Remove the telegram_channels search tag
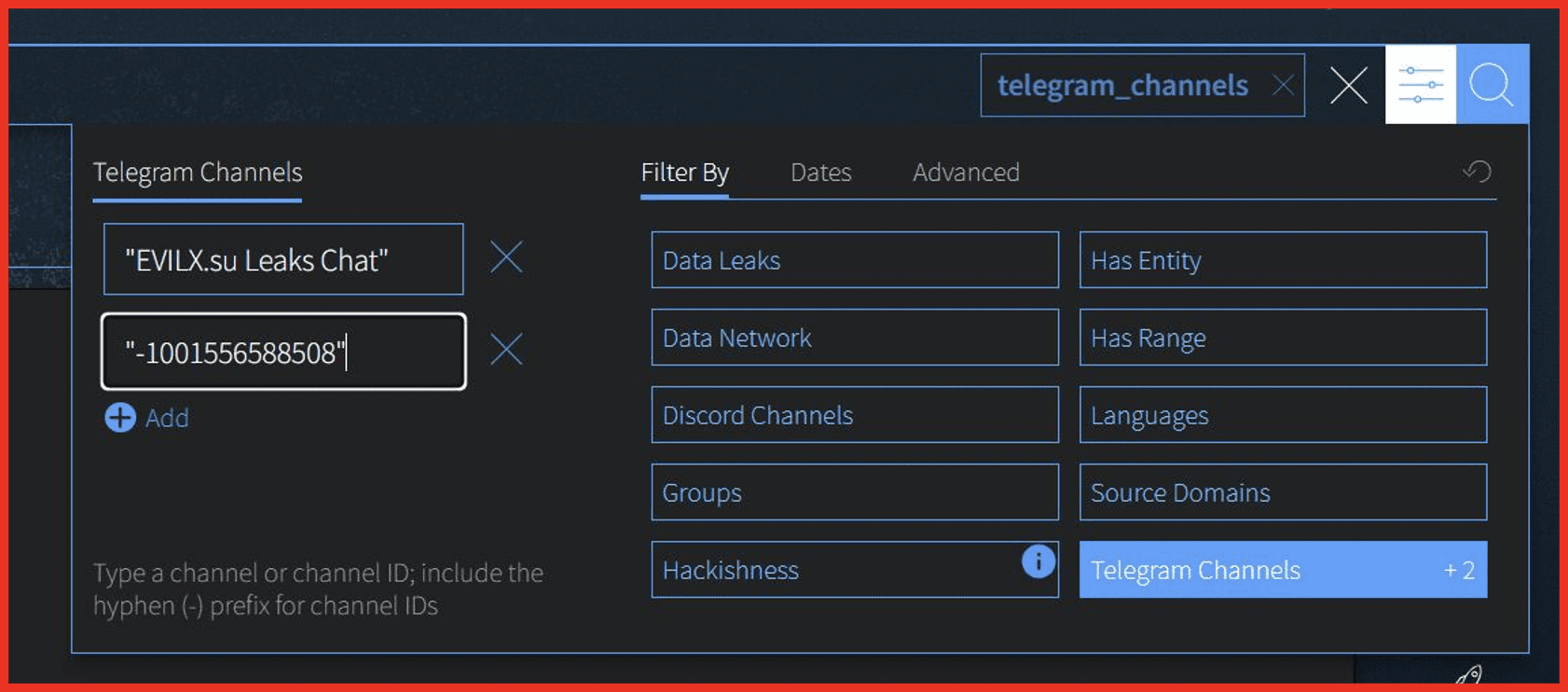This screenshot has width=1568, height=692. coord(1284,85)
